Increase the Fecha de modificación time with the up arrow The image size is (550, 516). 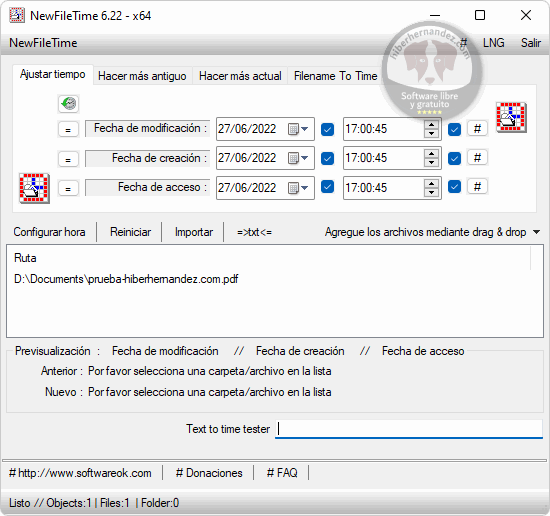[x=431, y=125]
